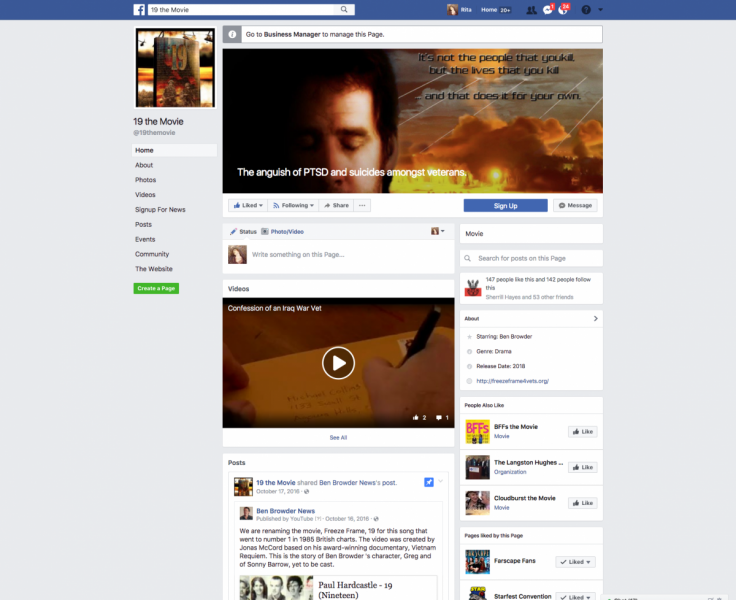The image size is (736, 600).
Task: Click Rita's profile picture in top bar
Action: click(x=452, y=10)
